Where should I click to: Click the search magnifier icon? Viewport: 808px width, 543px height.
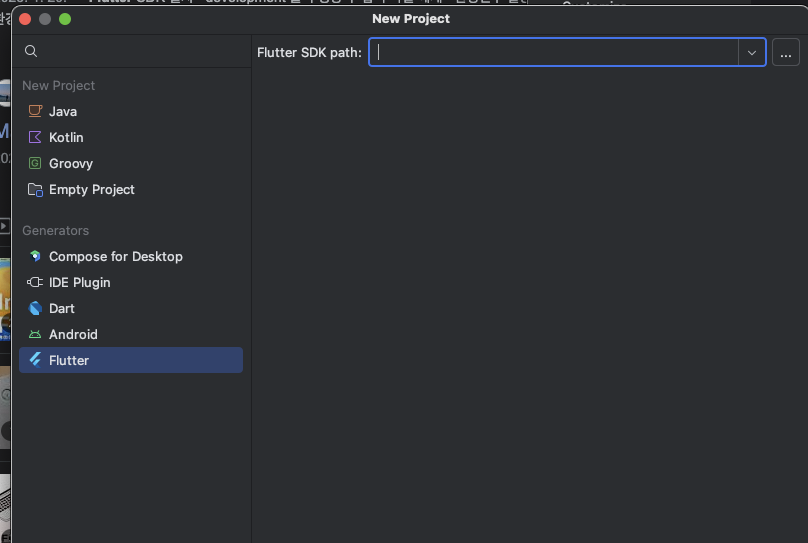click(x=31, y=51)
